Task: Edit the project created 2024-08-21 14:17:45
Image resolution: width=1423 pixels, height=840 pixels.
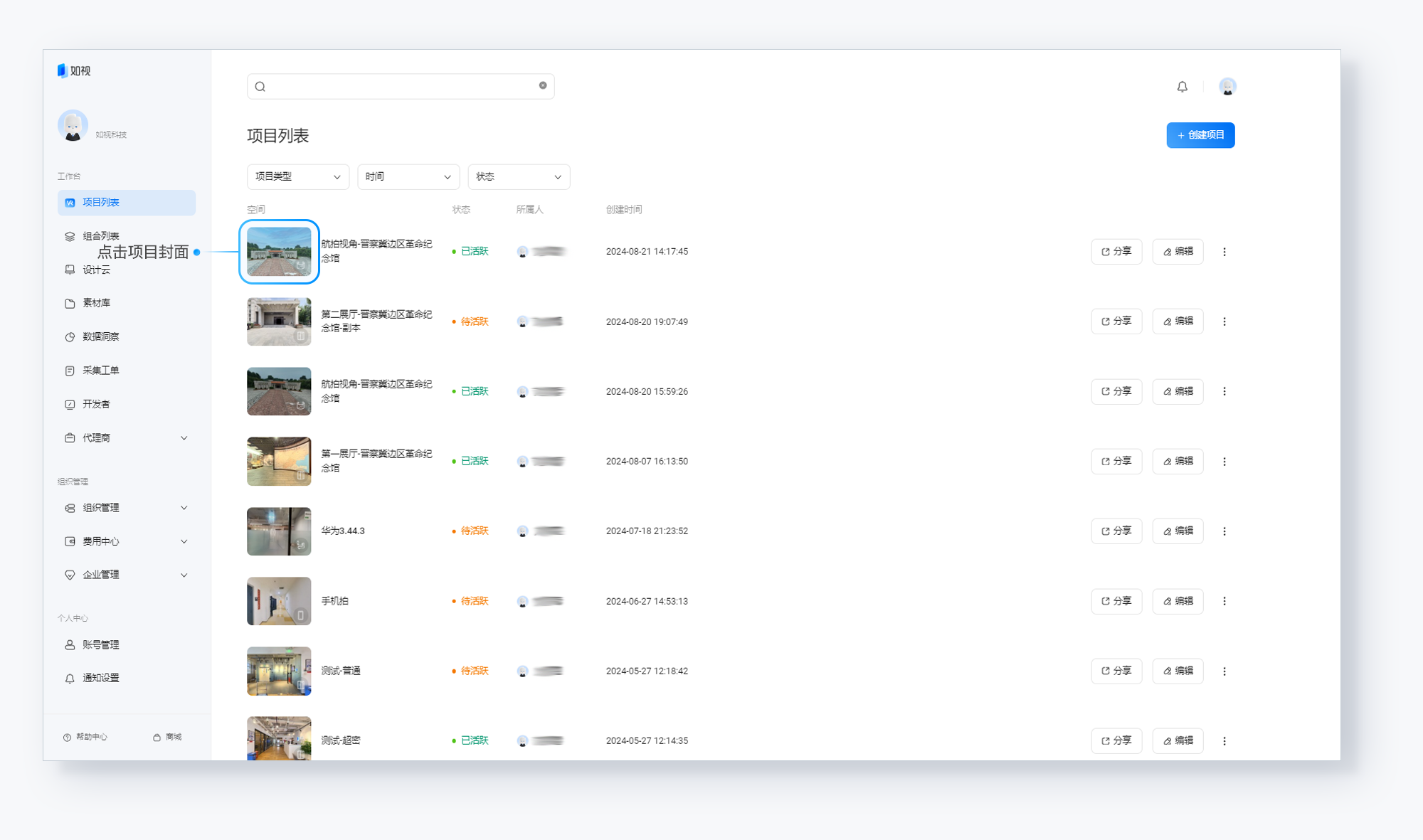Action: [1178, 252]
